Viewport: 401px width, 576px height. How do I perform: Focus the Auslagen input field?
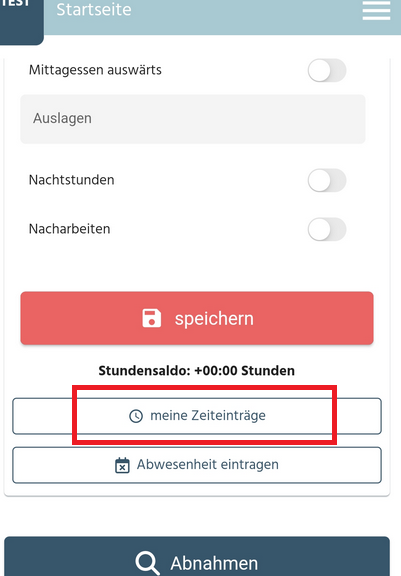click(193, 119)
